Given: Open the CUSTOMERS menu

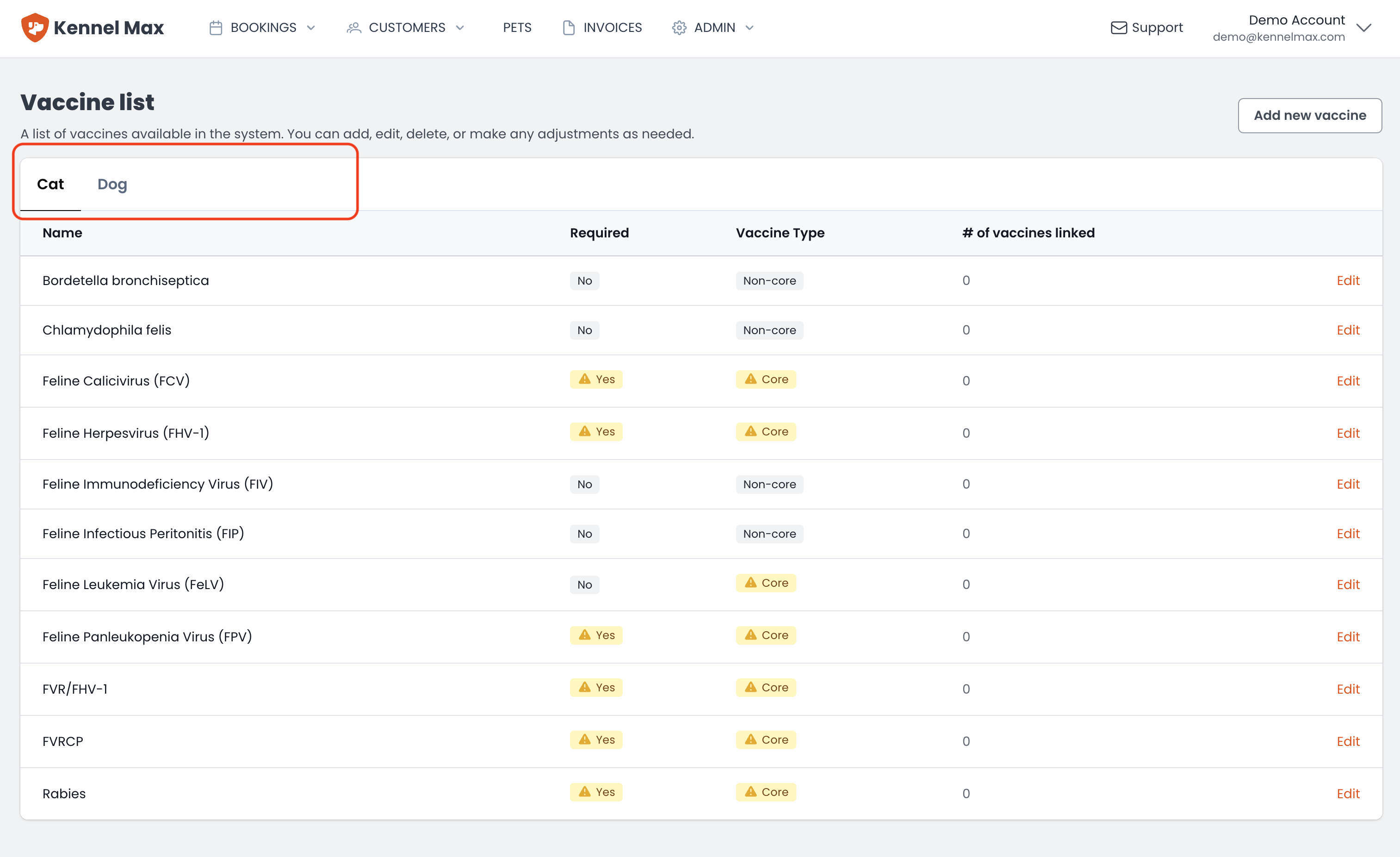Looking at the screenshot, I should click(x=406, y=28).
